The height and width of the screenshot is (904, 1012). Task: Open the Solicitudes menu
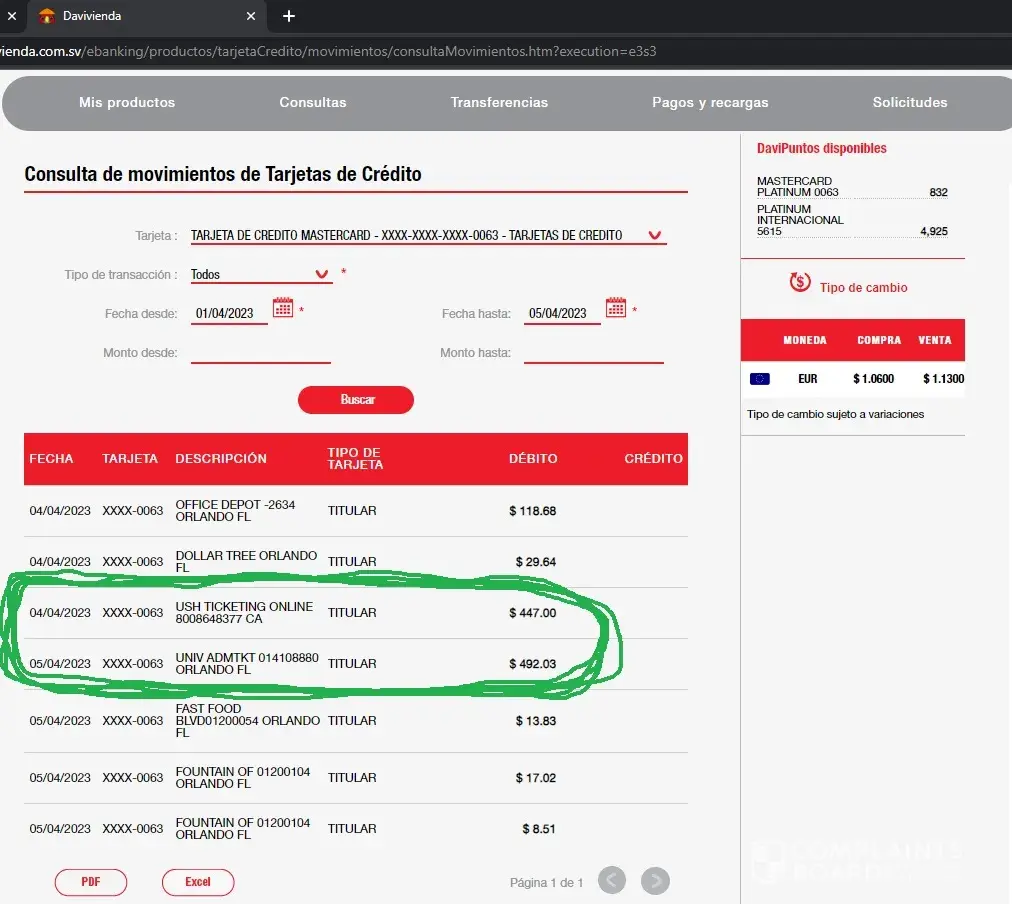pos(910,102)
